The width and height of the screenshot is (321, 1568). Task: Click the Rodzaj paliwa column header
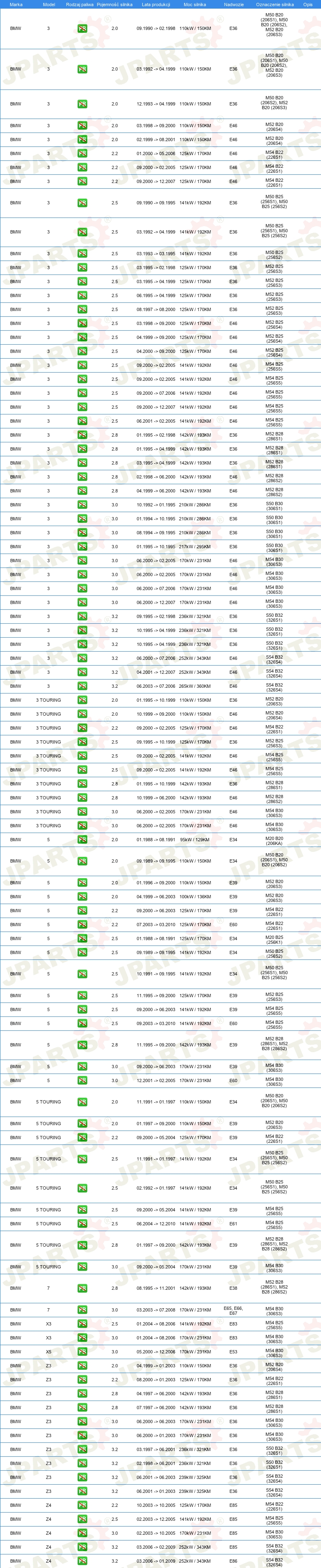click(80, 4)
